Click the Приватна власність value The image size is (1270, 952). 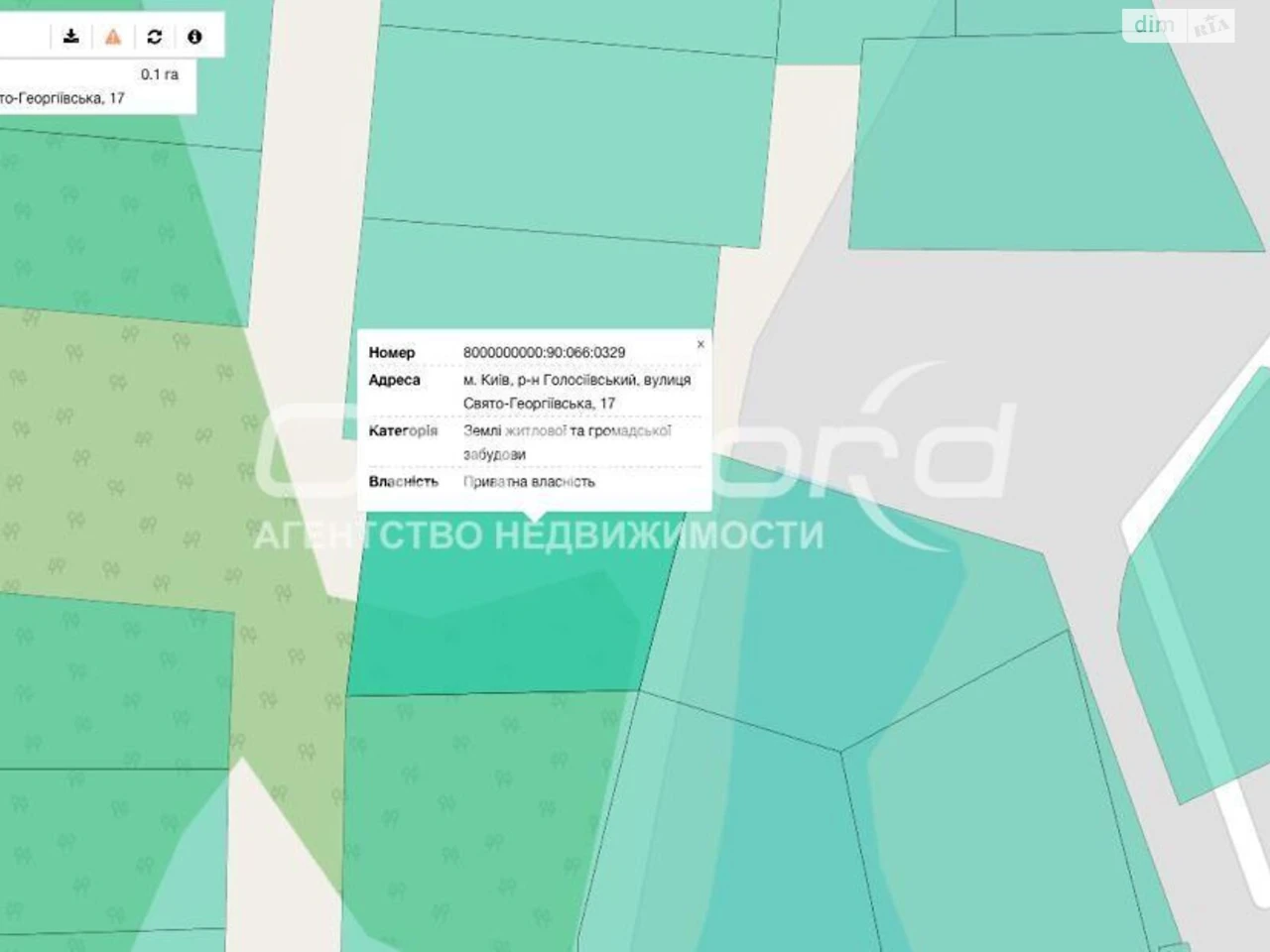(x=529, y=482)
